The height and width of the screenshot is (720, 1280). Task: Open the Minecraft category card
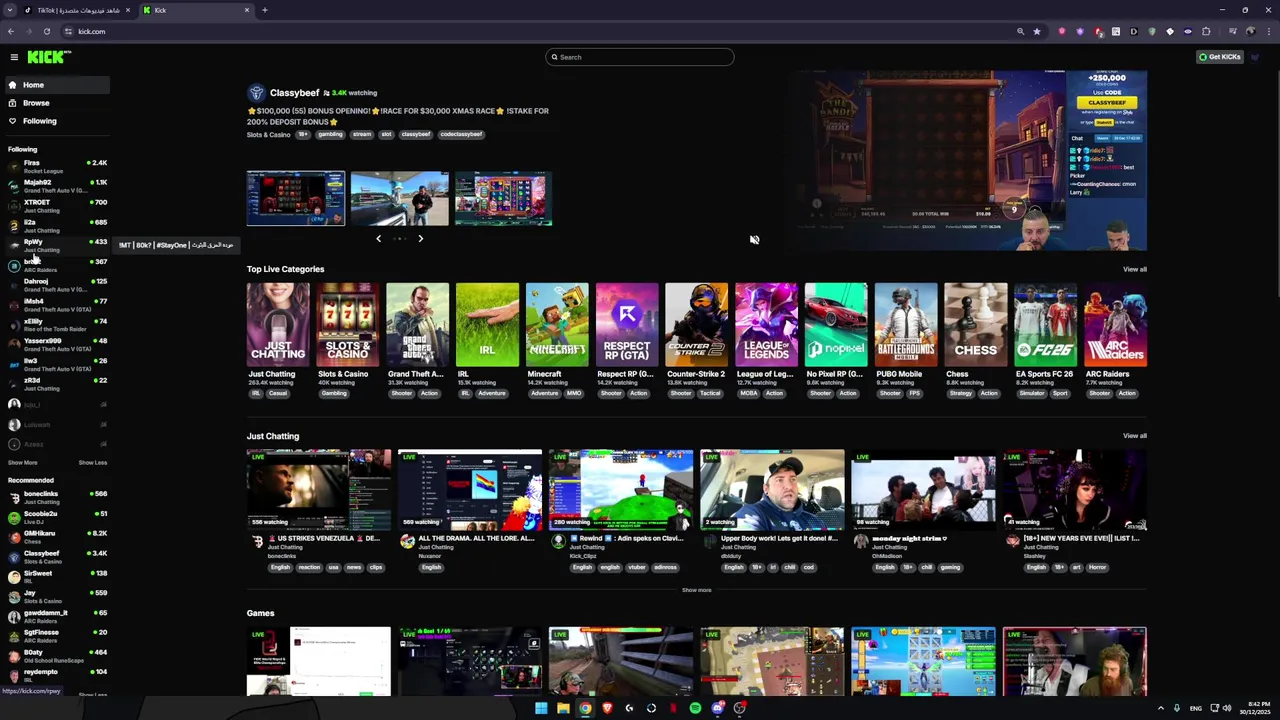click(x=557, y=325)
